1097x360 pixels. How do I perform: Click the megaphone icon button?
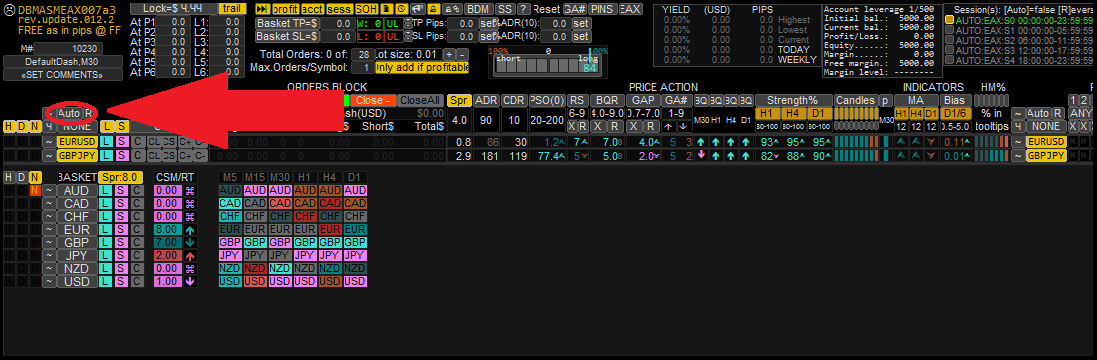(418, 9)
